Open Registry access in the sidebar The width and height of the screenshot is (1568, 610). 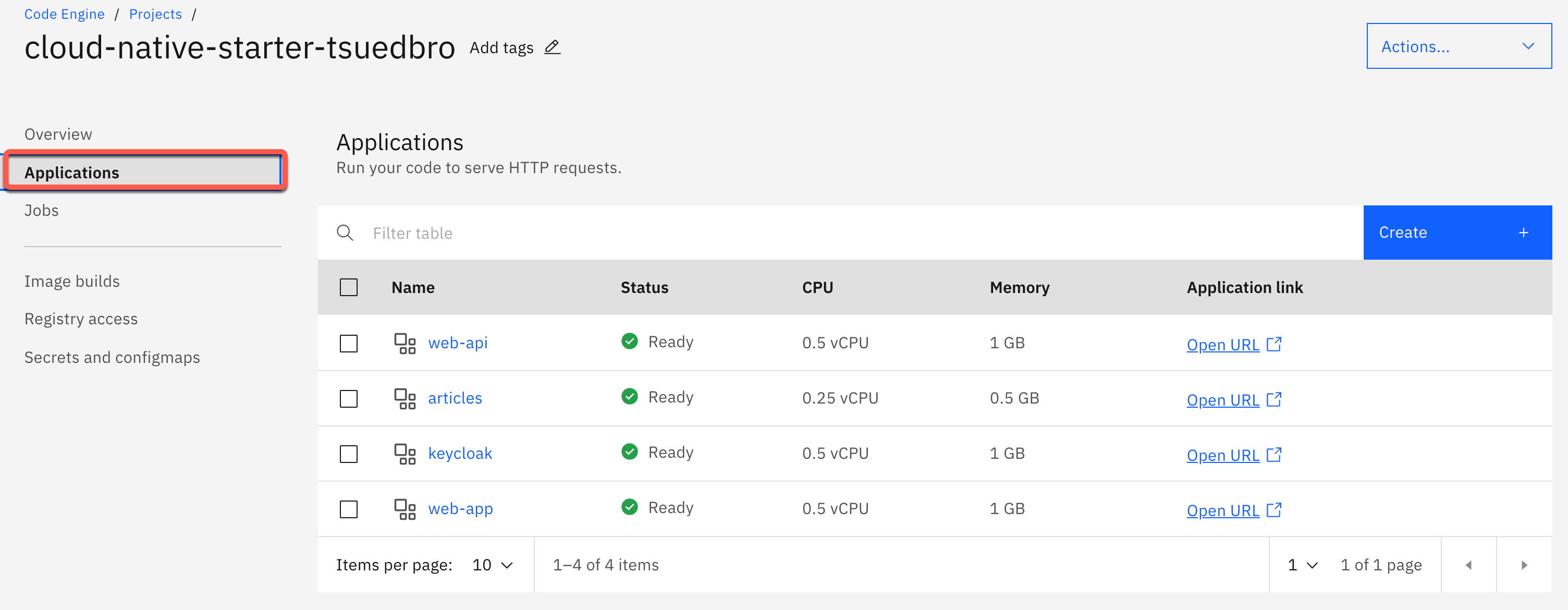click(81, 319)
